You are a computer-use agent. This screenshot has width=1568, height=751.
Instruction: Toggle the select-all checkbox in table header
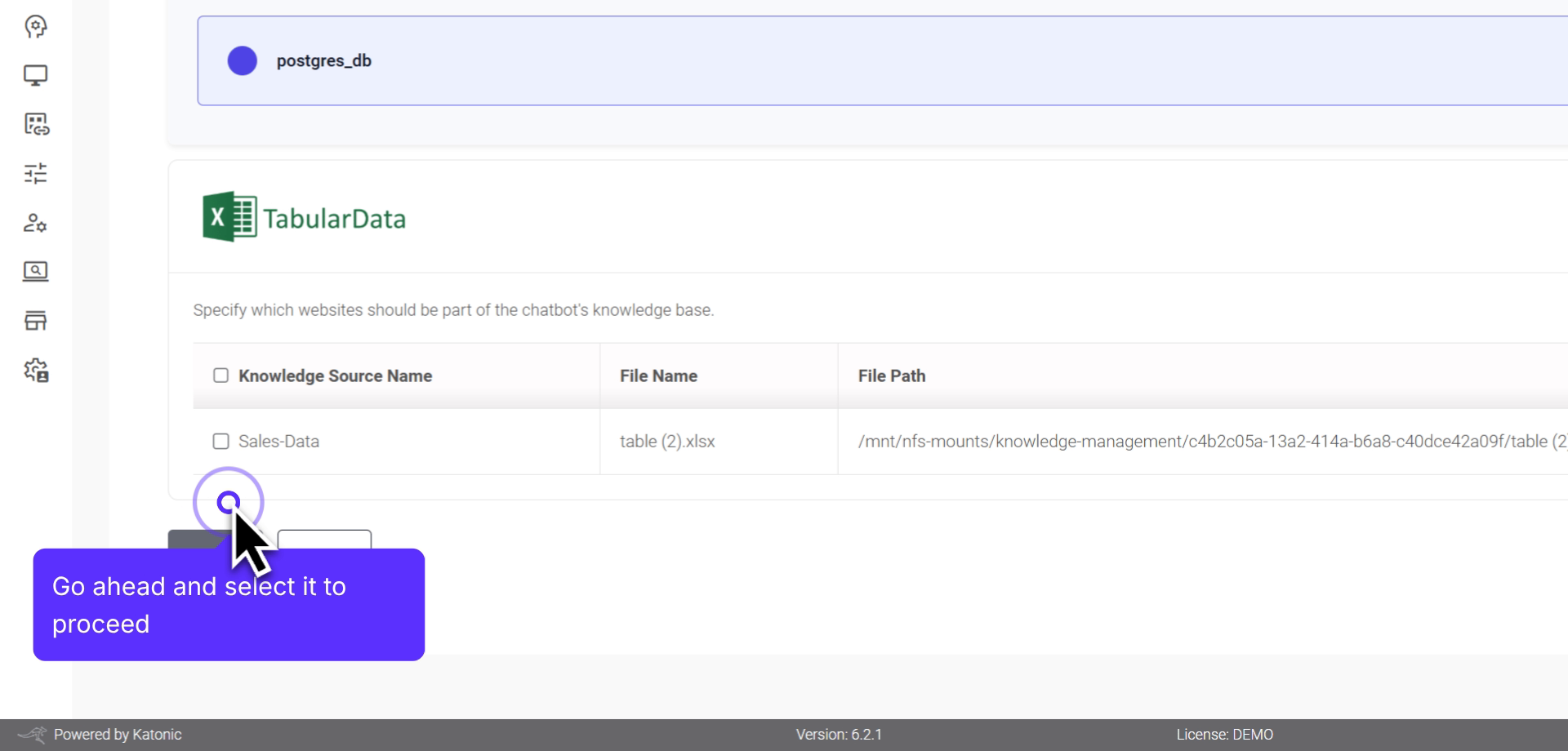(x=220, y=375)
